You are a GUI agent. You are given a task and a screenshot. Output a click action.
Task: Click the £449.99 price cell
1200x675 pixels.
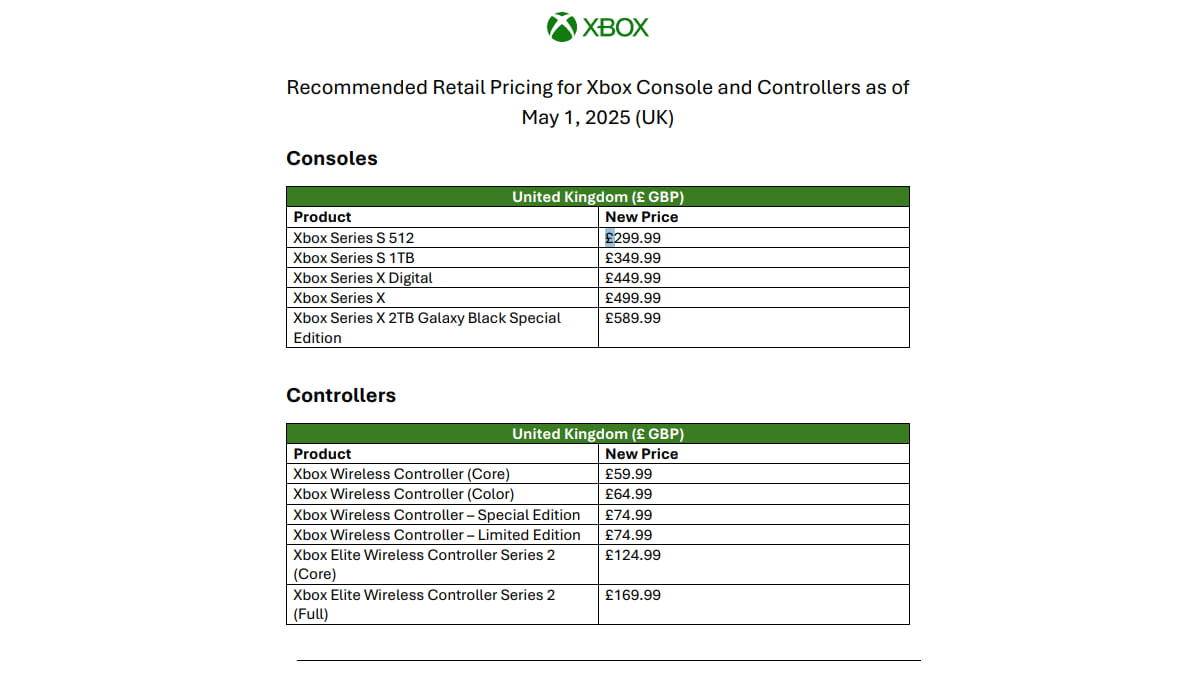633,278
